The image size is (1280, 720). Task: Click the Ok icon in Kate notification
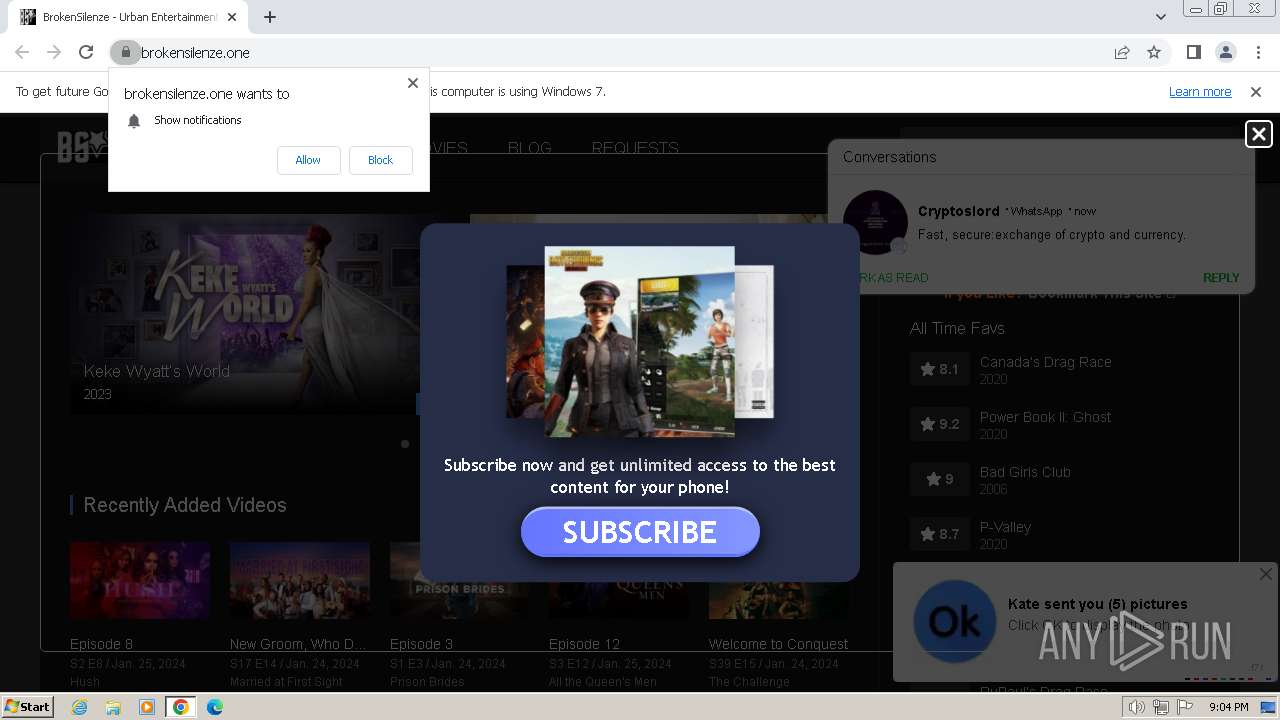pyautogui.click(x=954, y=621)
